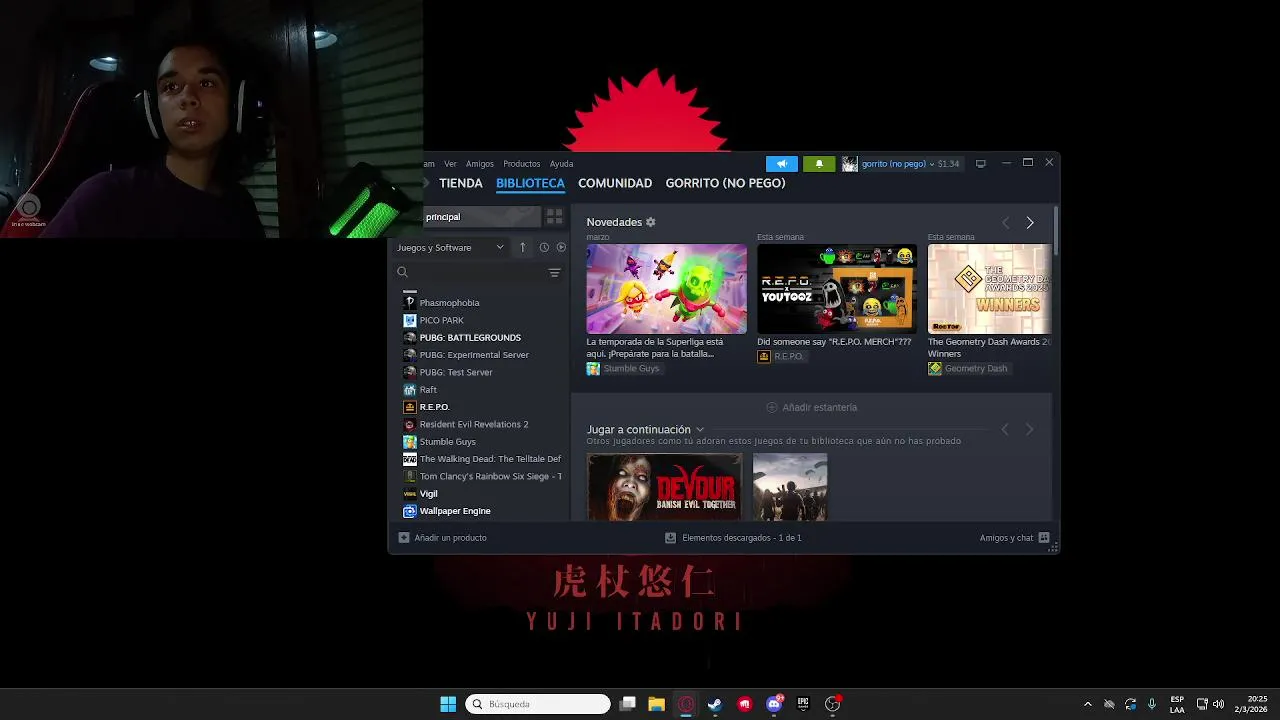This screenshot has width=1280, height=720.
Task: Open Steam from the taskbar
Action: (715, 704)
